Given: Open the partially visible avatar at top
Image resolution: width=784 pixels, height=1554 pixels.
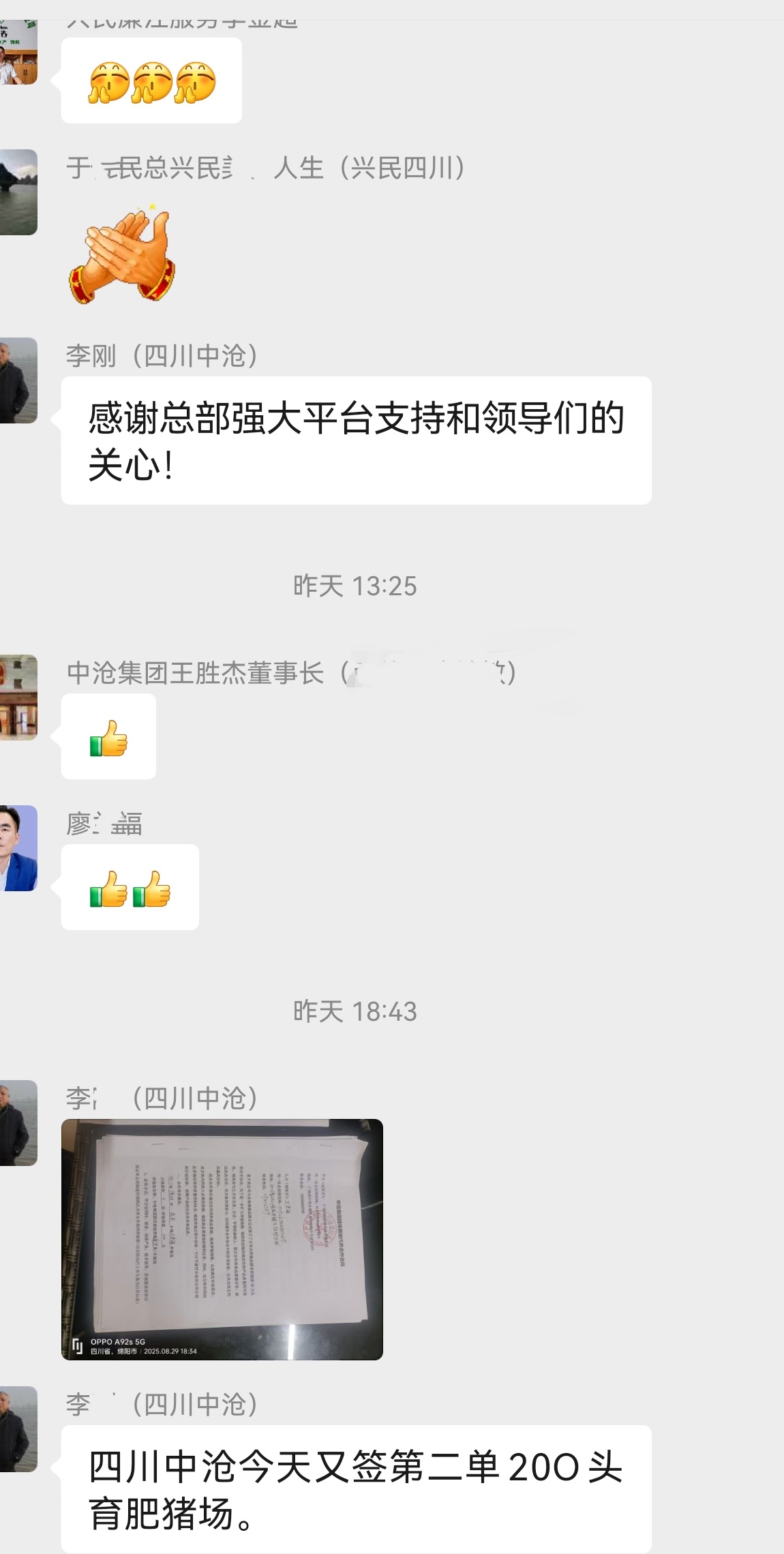Looking at the screenshot, I should pyautogui.click(x=18, y=52).
